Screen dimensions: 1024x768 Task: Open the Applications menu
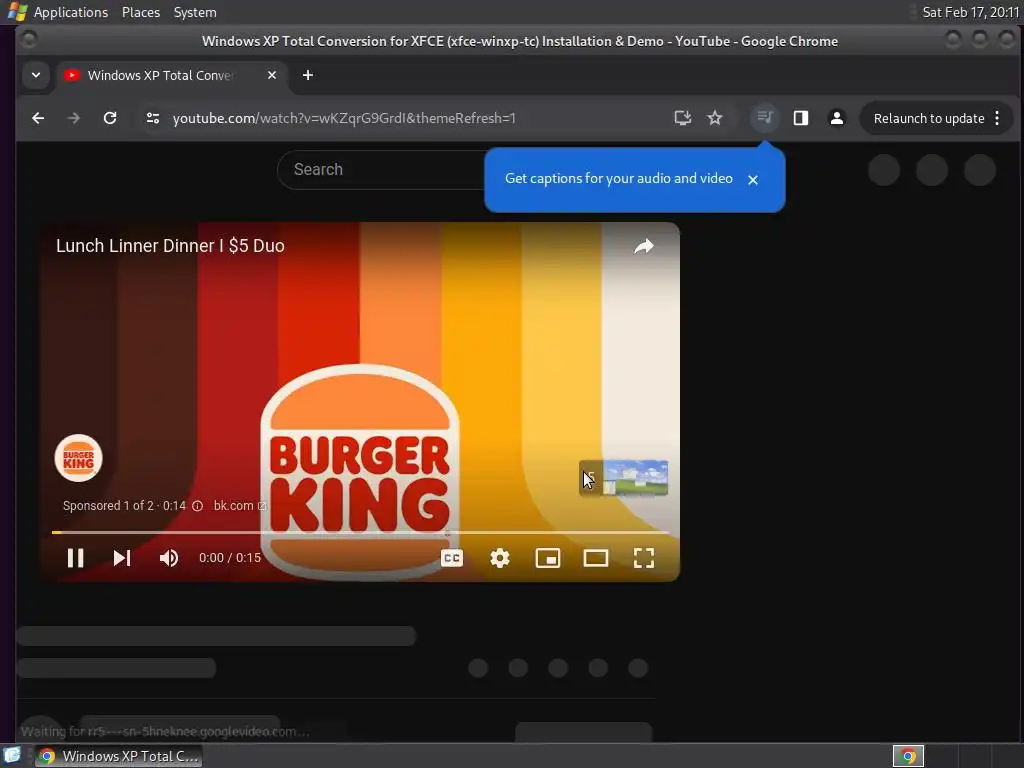pos(71,12)
